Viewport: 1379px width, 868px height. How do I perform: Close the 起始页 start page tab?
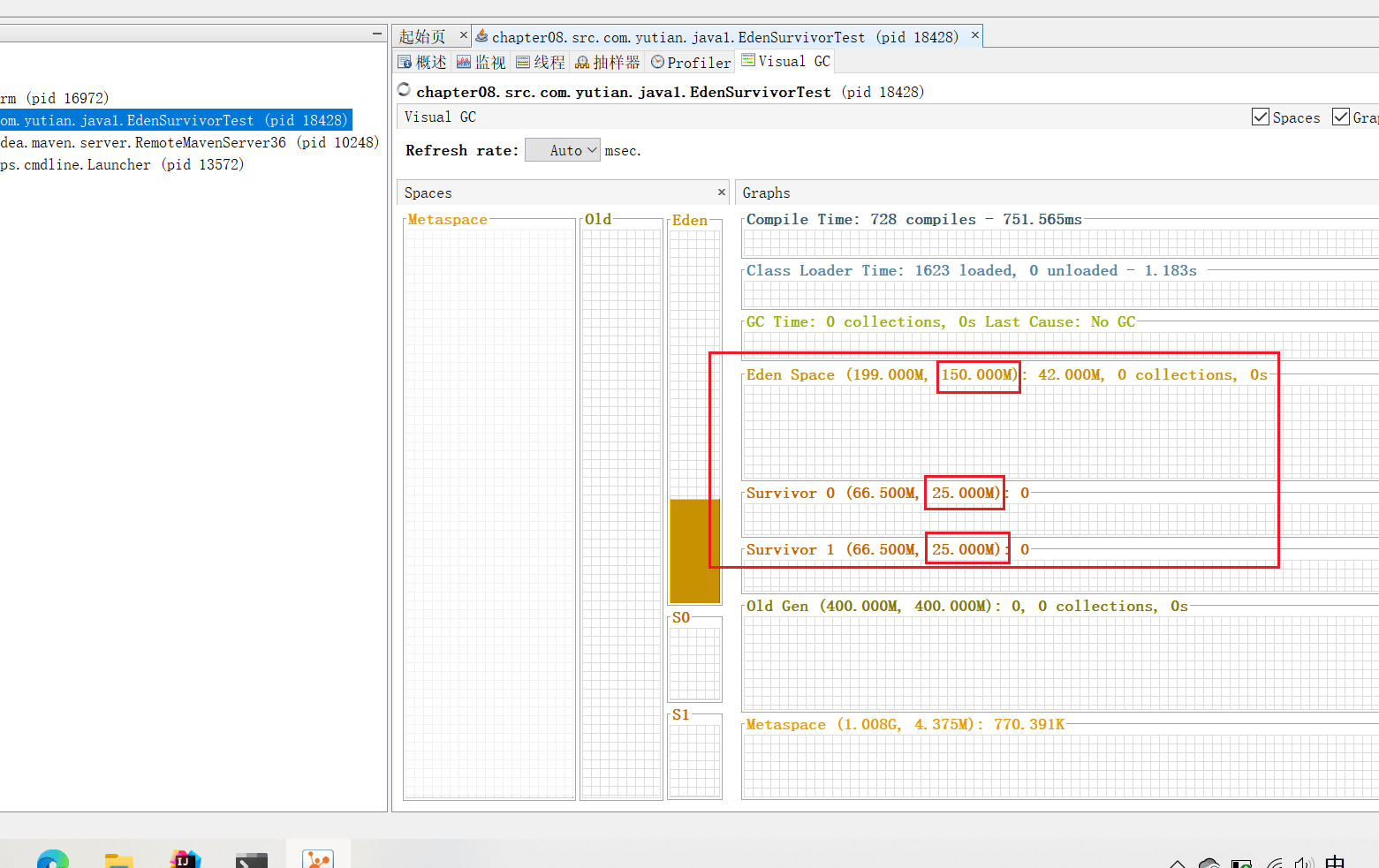463,35
